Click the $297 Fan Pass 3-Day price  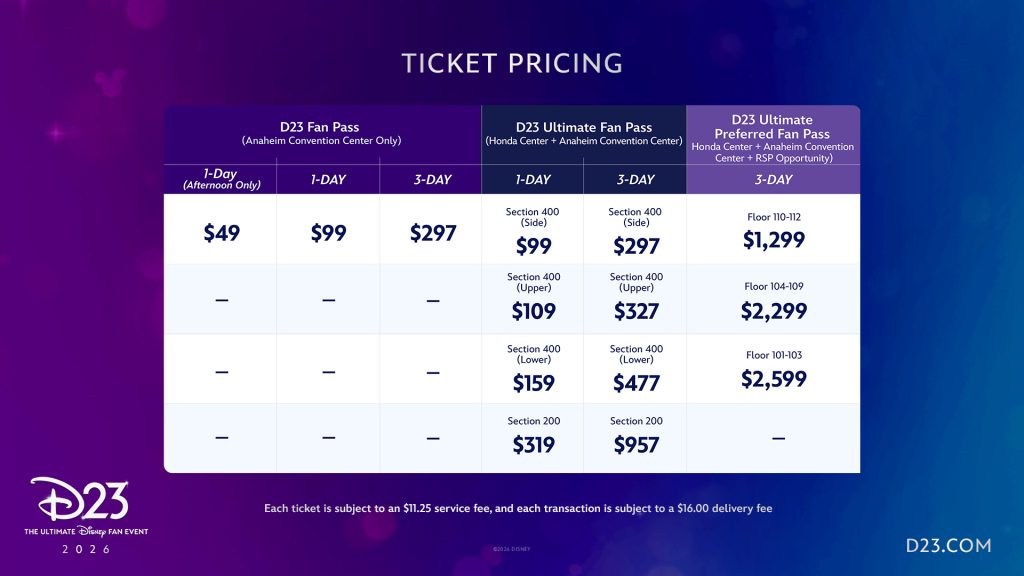click(432, 233)
